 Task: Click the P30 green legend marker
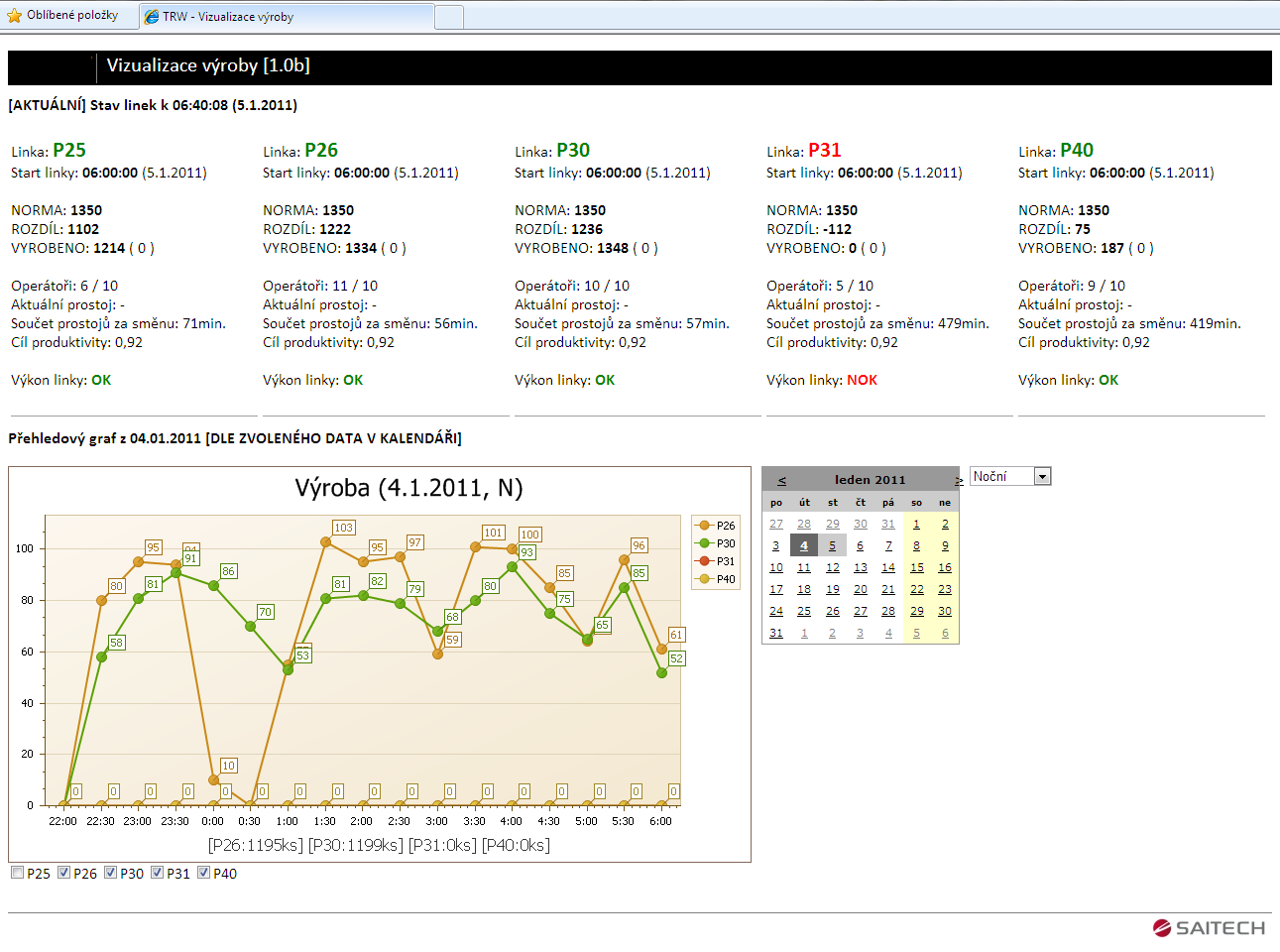pos(705,543)
